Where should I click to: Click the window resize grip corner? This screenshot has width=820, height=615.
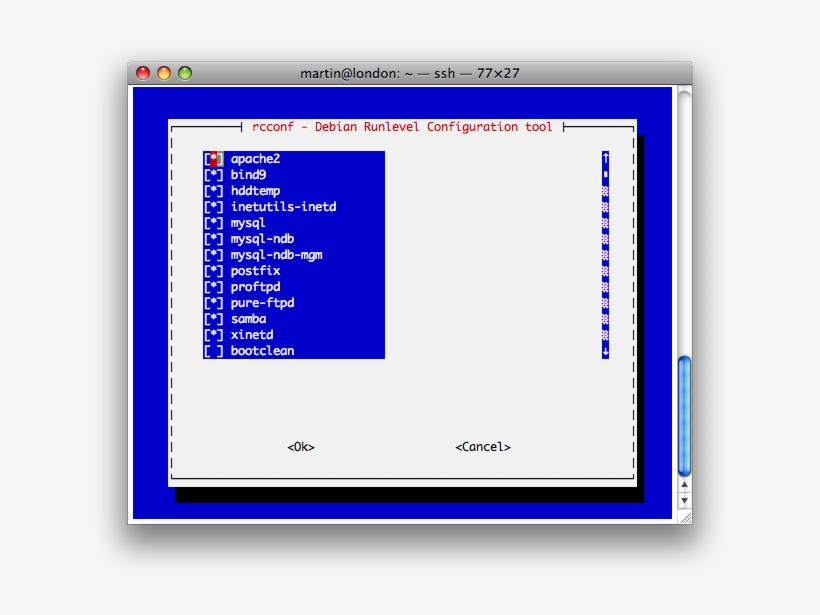pos(685,518)
